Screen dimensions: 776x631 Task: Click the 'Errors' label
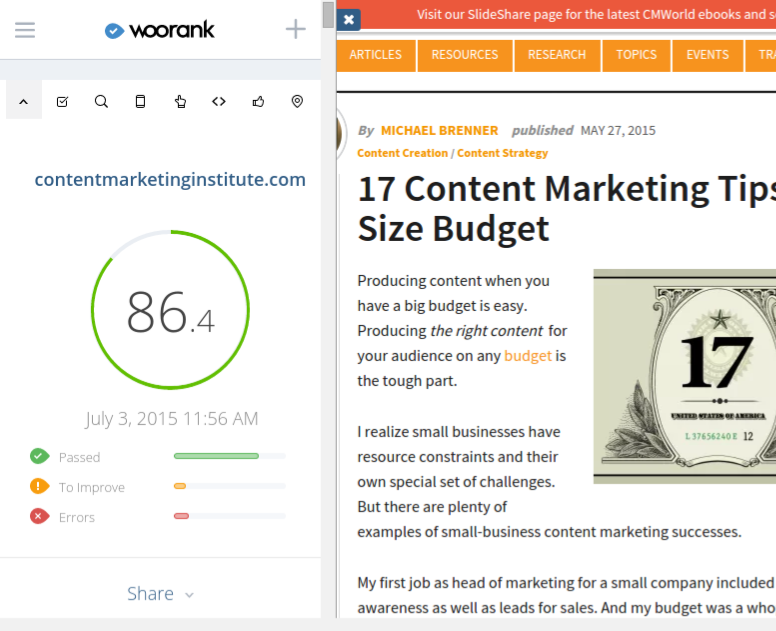pos(77,517)
